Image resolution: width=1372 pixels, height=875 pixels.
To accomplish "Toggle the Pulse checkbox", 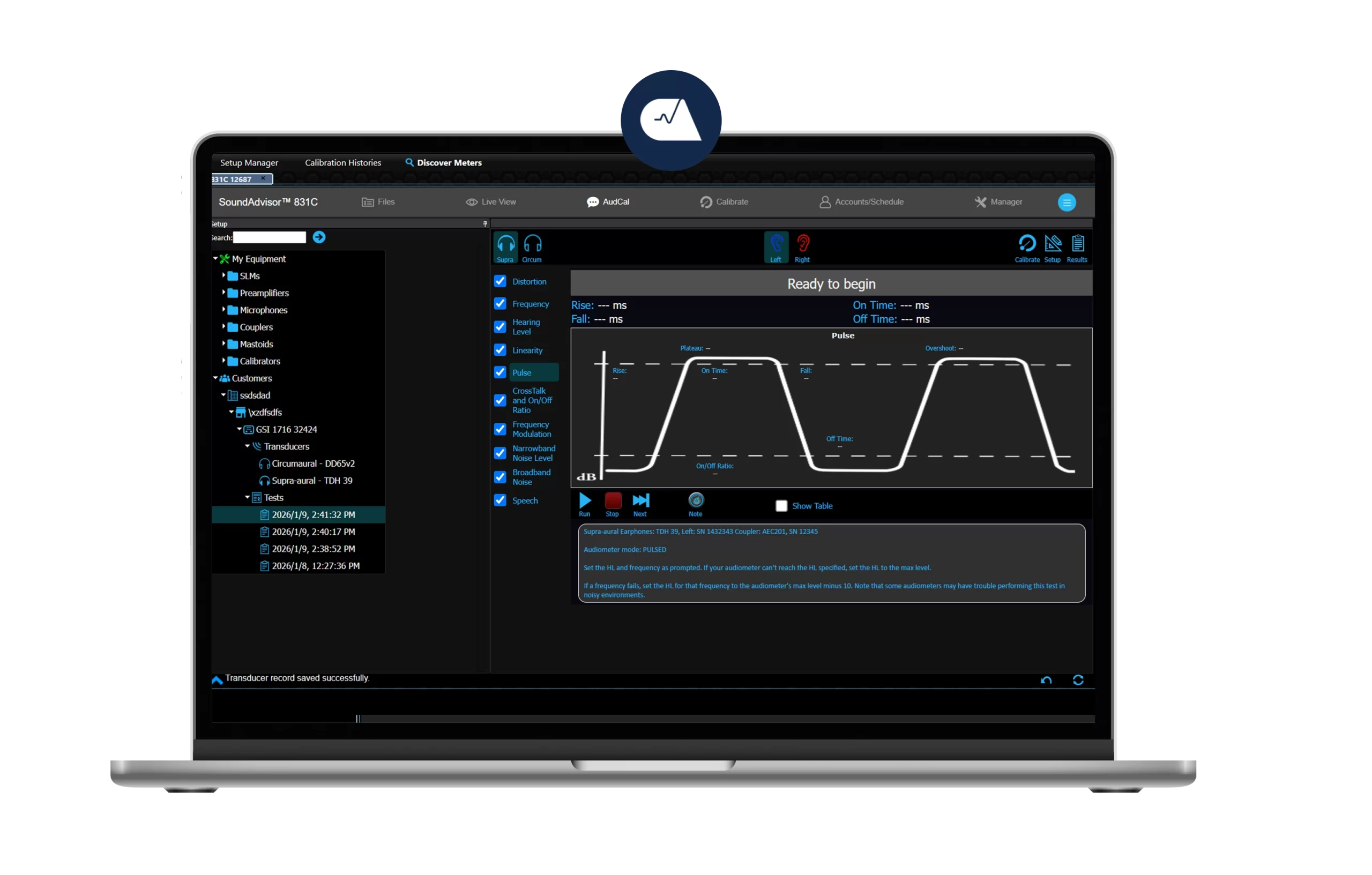I will pos(500,372).
